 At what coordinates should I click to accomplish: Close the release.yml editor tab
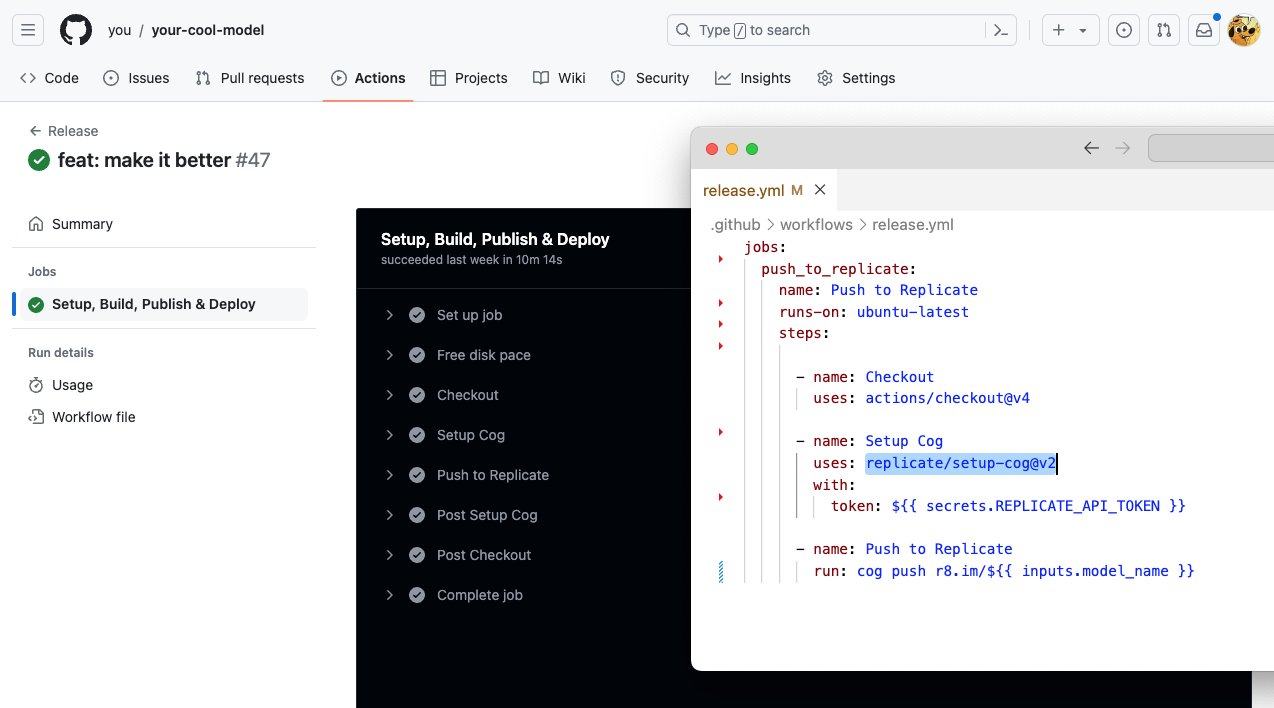(820, 190)
